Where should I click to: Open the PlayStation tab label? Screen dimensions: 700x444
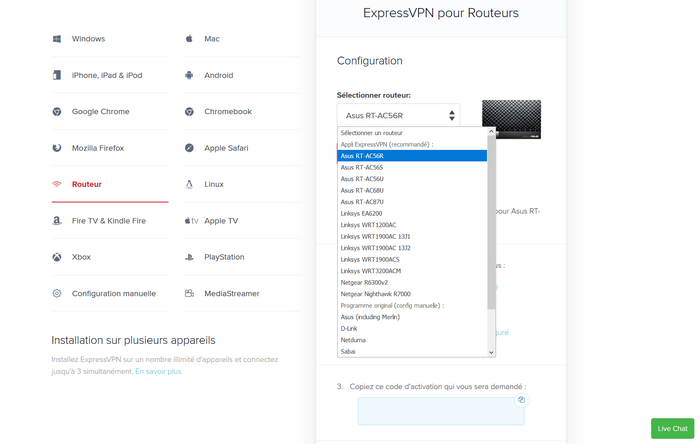point(224,257)
